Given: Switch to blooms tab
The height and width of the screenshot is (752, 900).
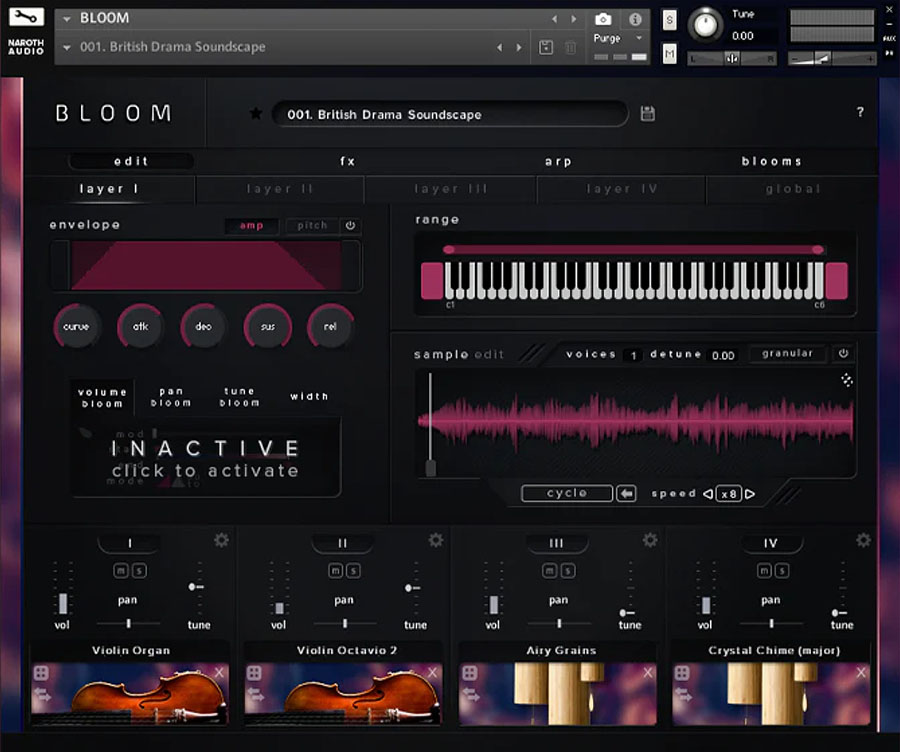Looking at the screenshot, I should click(x=771, y=161).
